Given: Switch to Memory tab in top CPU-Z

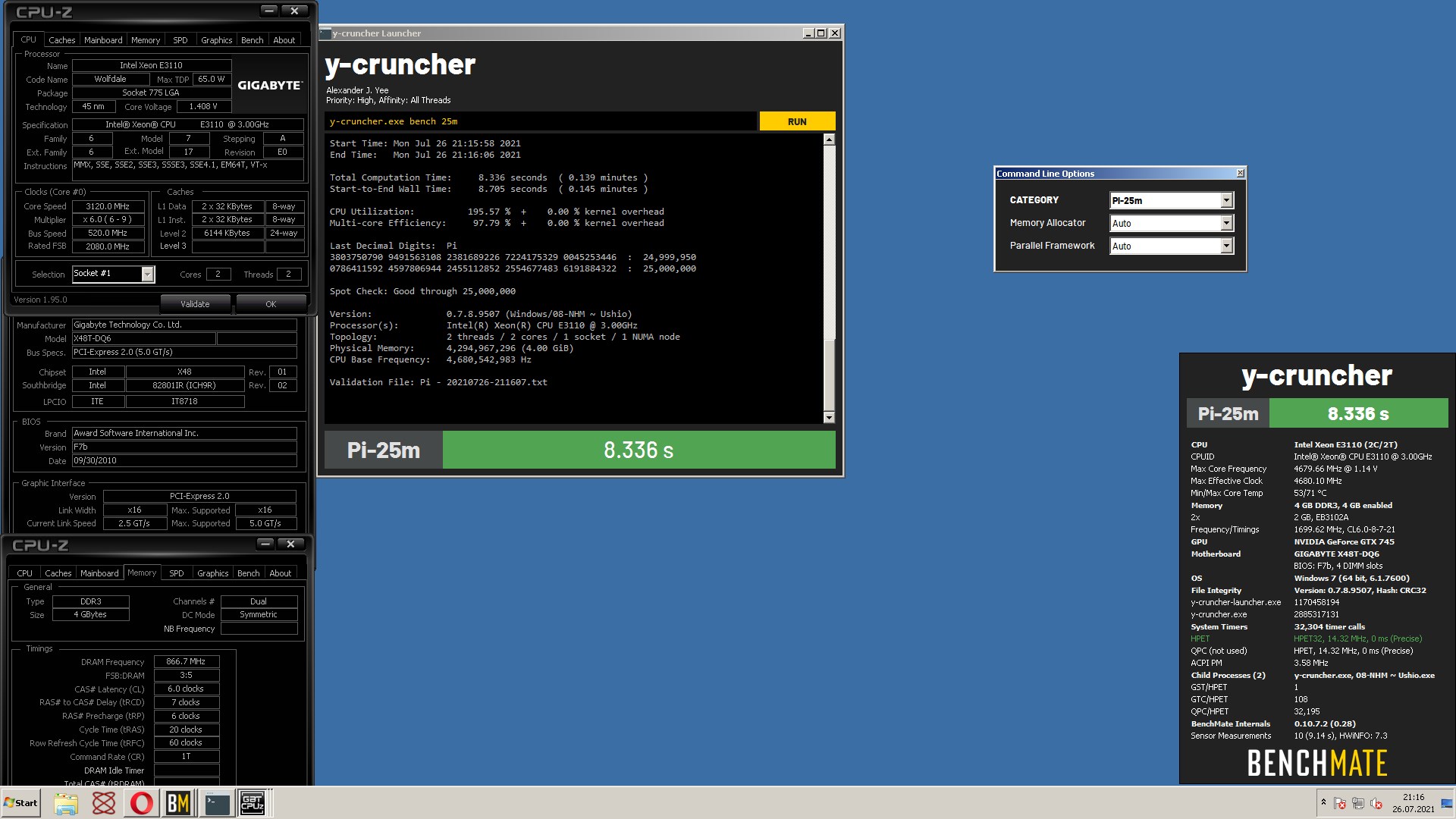Looking at the screenshot, I should [x=146, y=40].
